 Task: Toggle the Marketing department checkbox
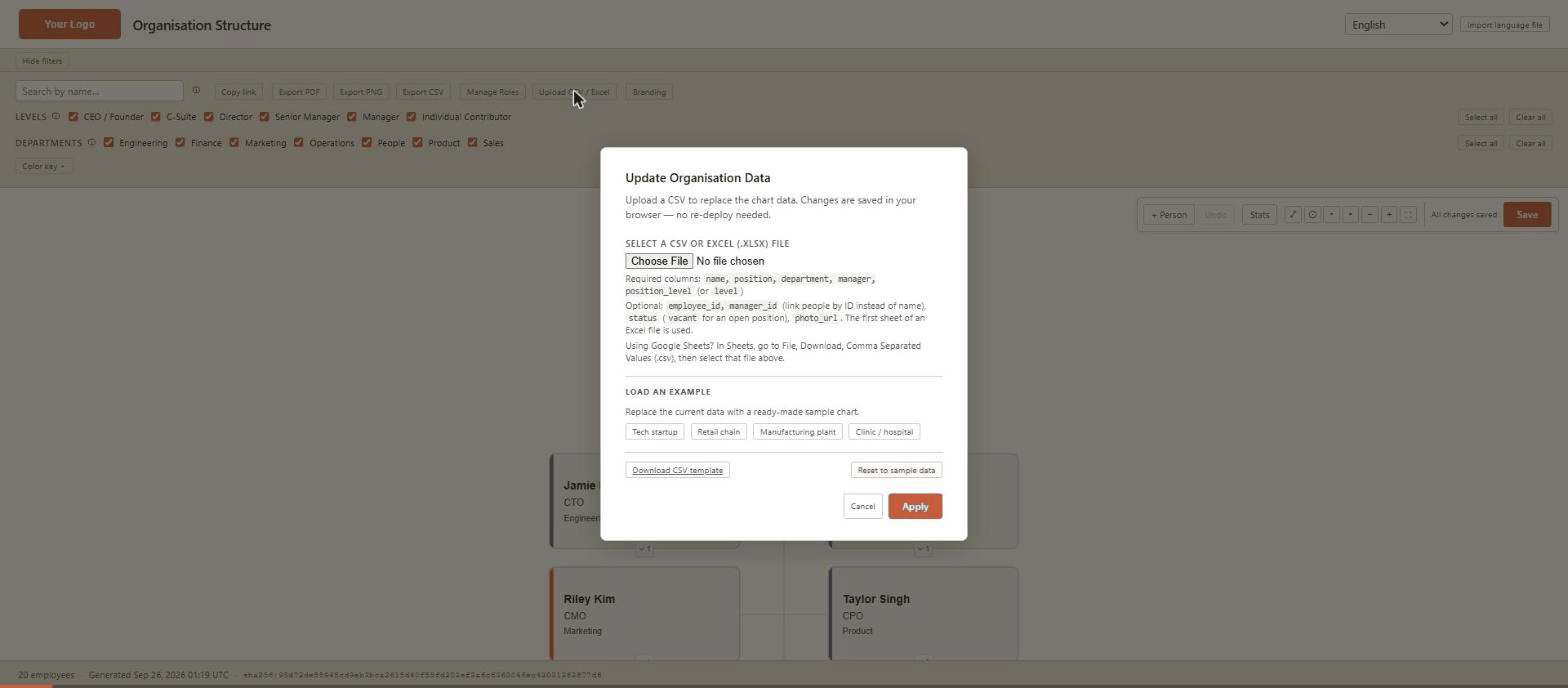point(234,142)
